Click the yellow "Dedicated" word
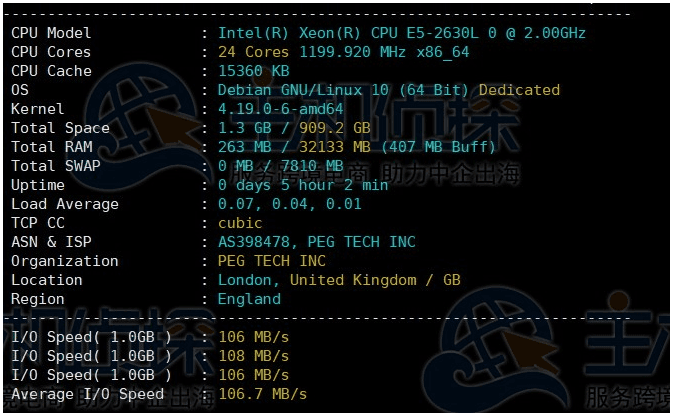Screen dimensions: 674x415 pos(519,90)
